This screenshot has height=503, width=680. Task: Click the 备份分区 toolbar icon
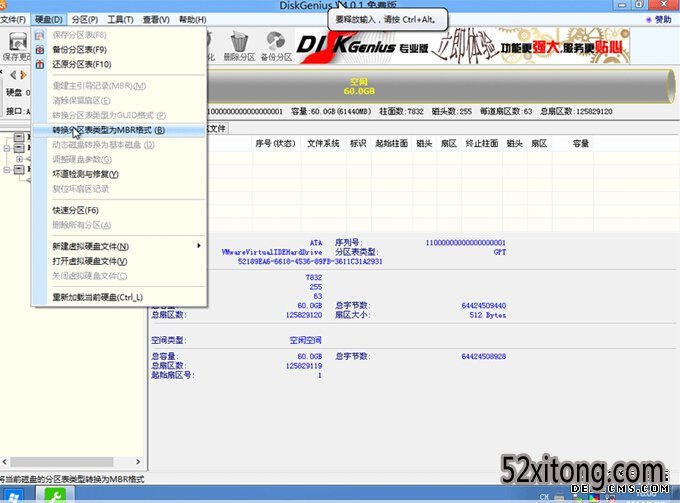tap(276, 41)
